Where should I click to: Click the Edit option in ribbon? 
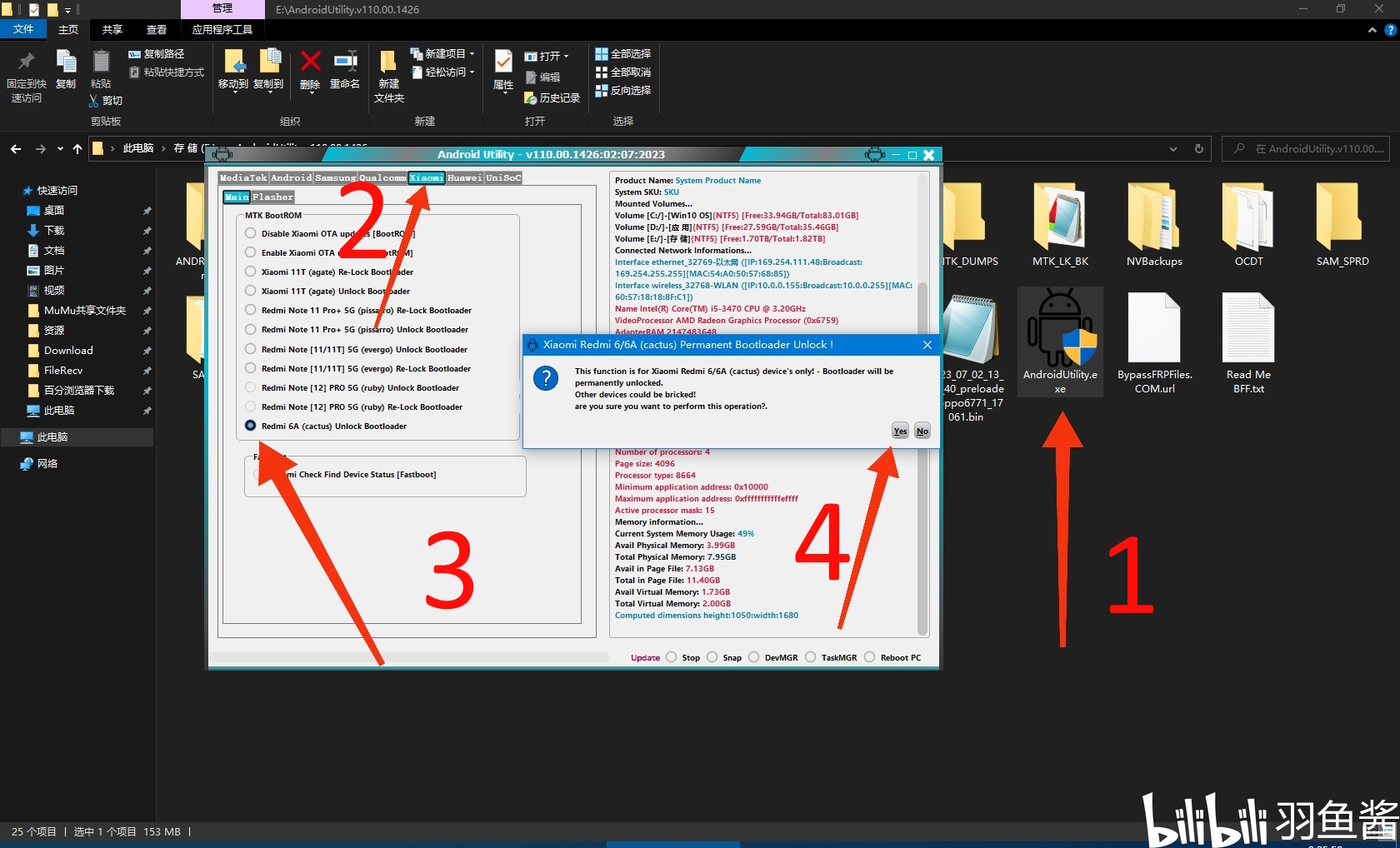[x=542, y=77]
